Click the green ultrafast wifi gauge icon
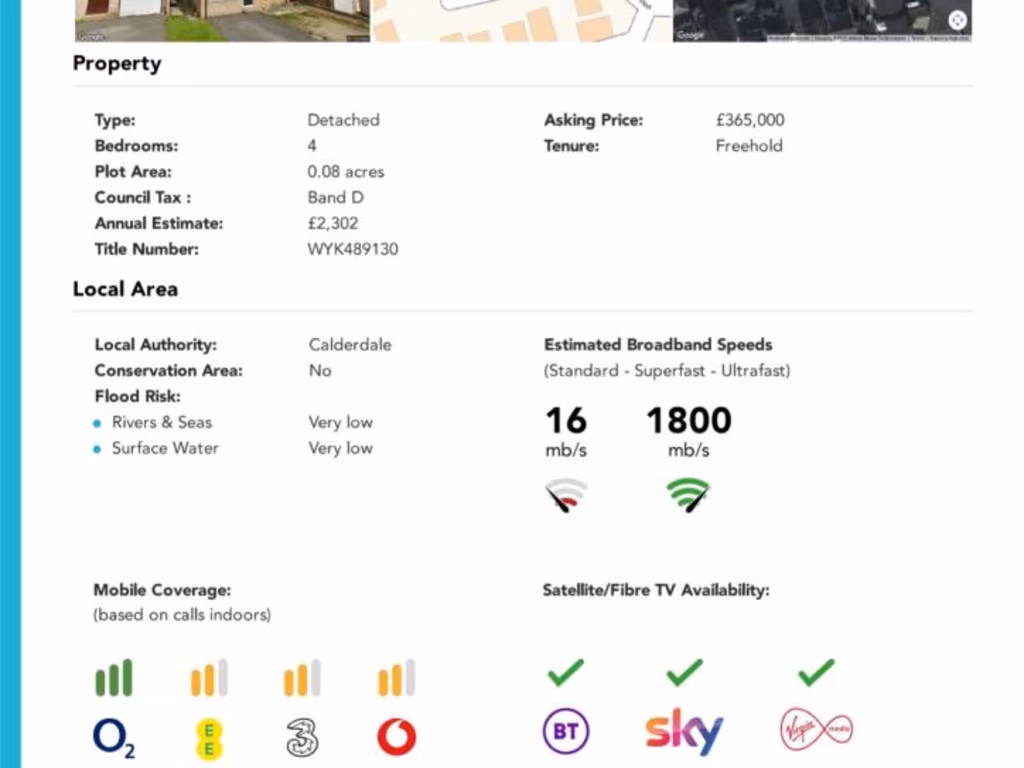Image resolution: width=1024 pixels, height=768 pixels. pyautogui.click(x=688, y=495)
